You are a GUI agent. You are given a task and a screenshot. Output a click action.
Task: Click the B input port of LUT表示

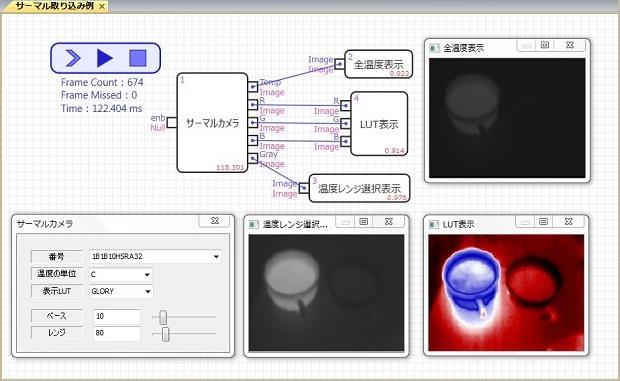[346, 141]
